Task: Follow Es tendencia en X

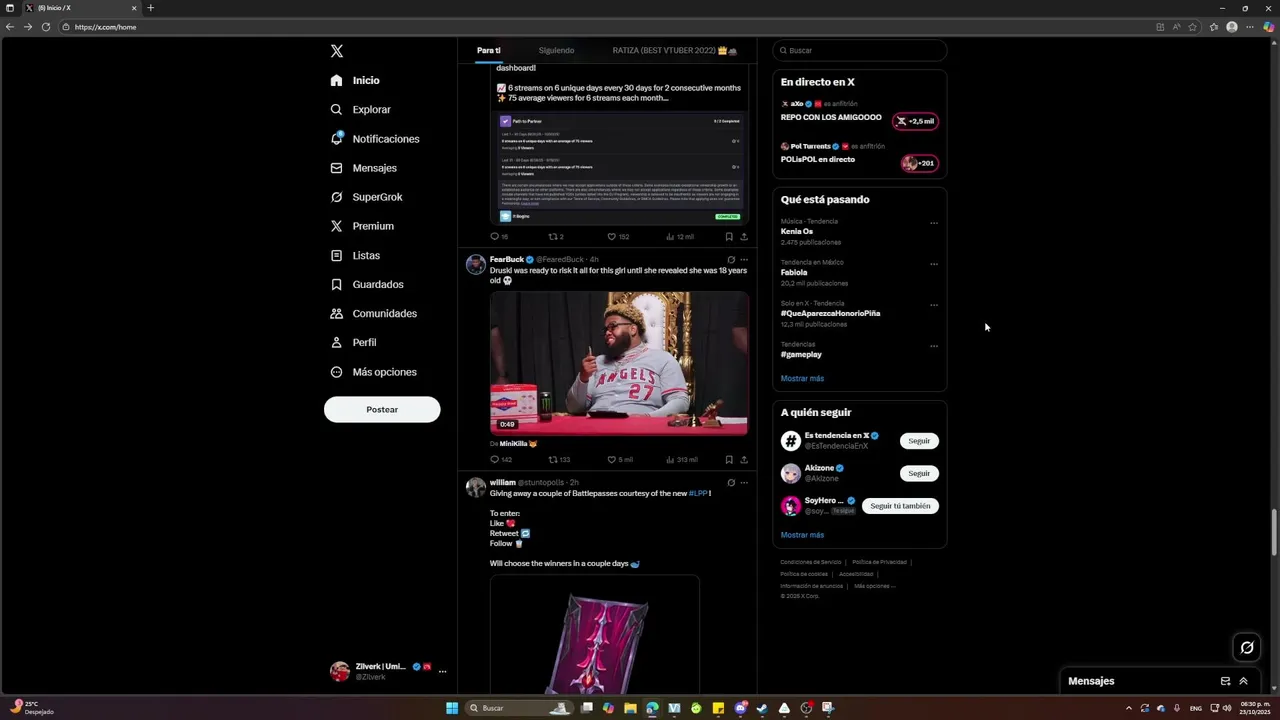Action: (x=919, y=441)
